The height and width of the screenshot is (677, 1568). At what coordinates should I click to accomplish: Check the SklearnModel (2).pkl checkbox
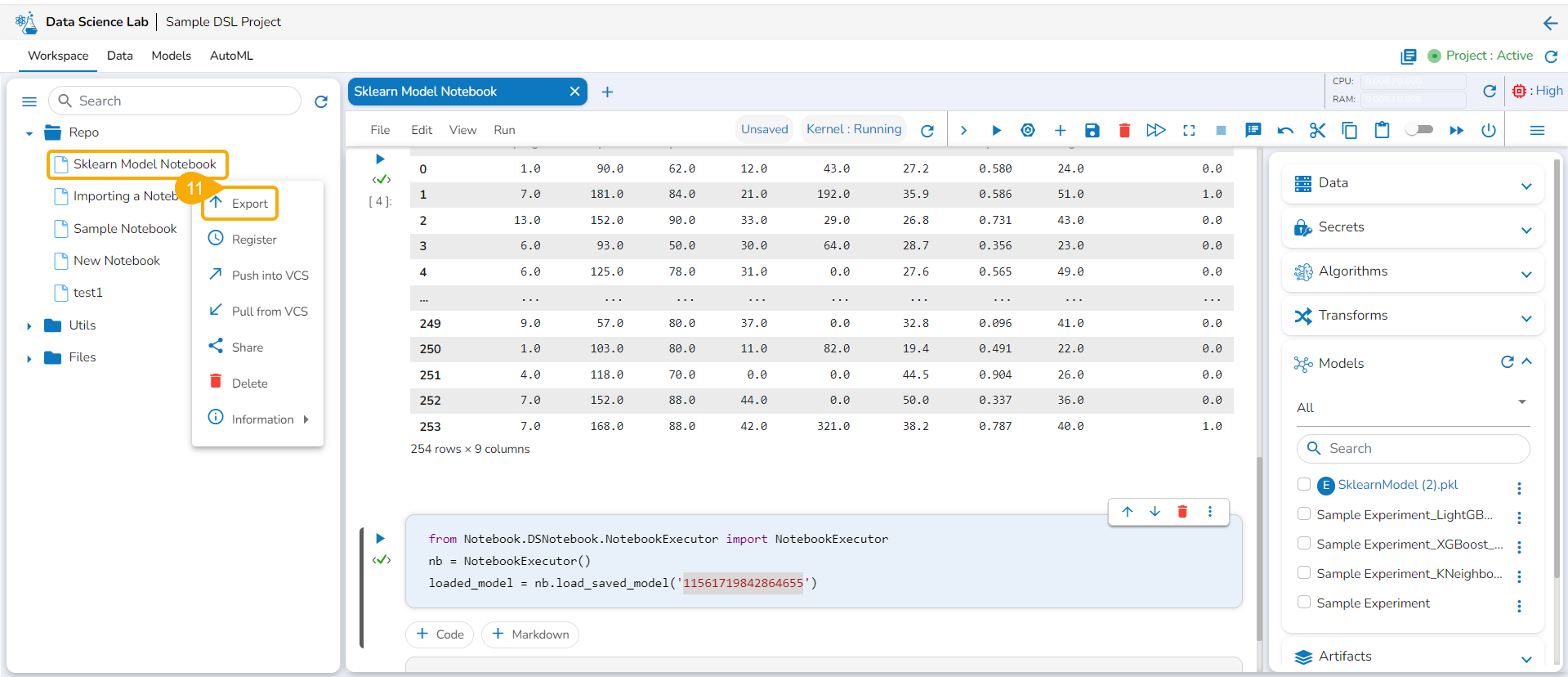[x=1304, y=484]
